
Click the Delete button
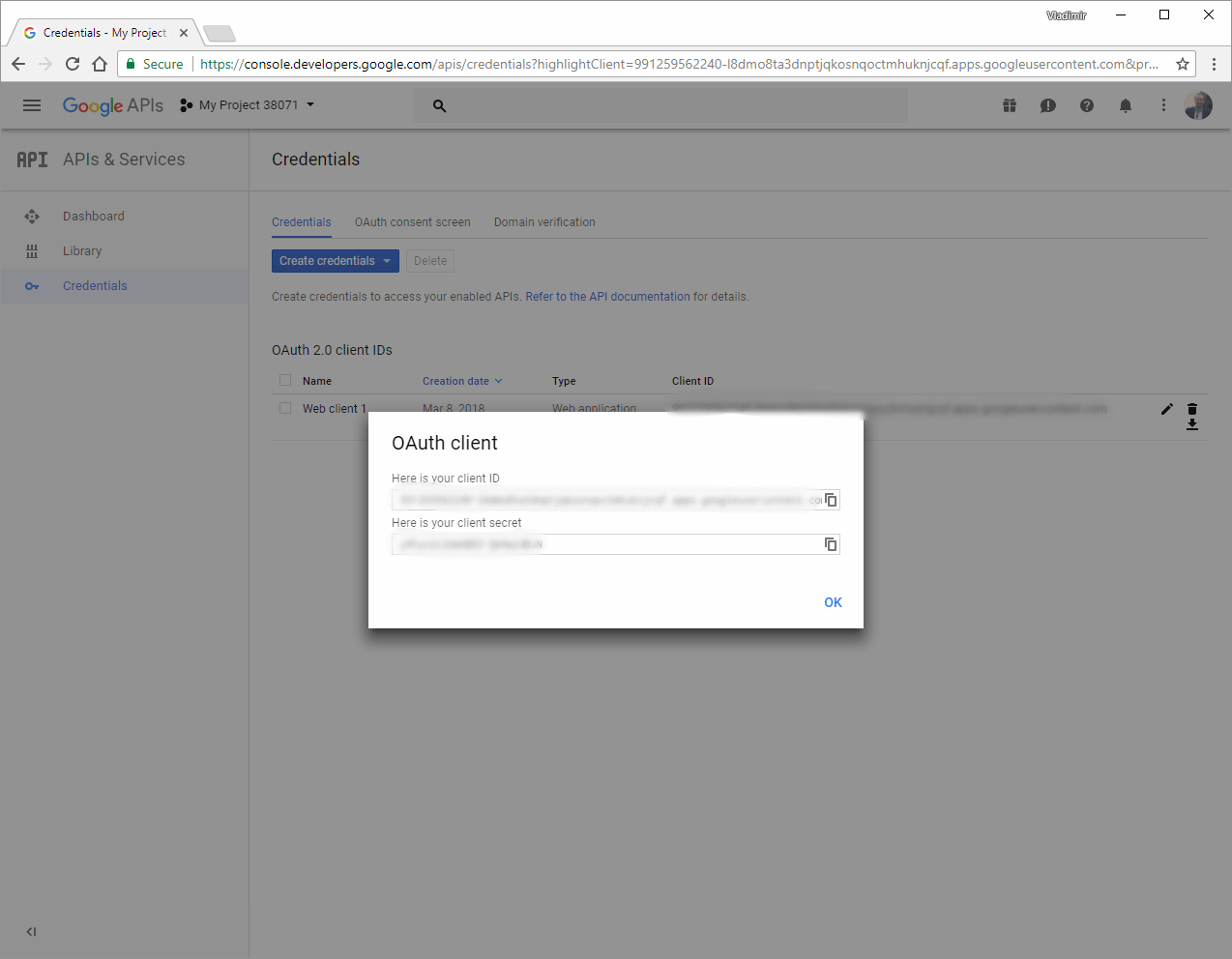coord(430,261)
